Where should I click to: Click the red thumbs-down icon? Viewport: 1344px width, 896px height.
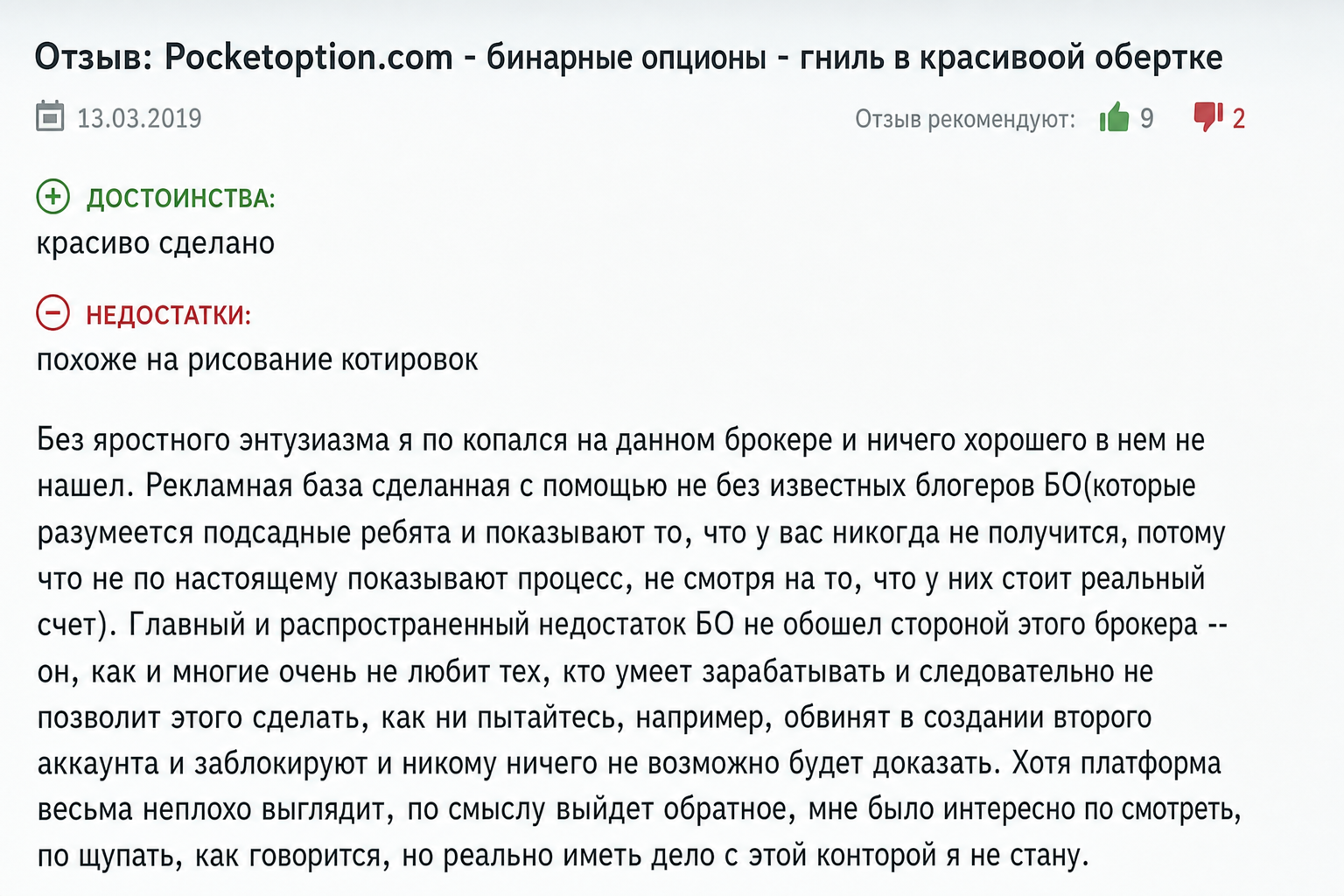coord(1208,117)
